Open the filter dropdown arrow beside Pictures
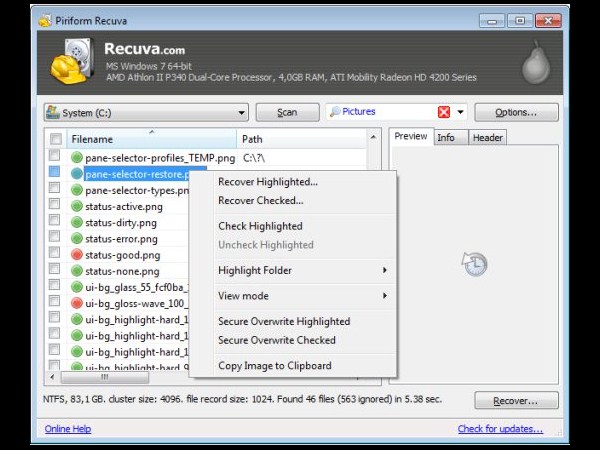The height and width of the screenshot is (450, 600). tap(461, 112)
